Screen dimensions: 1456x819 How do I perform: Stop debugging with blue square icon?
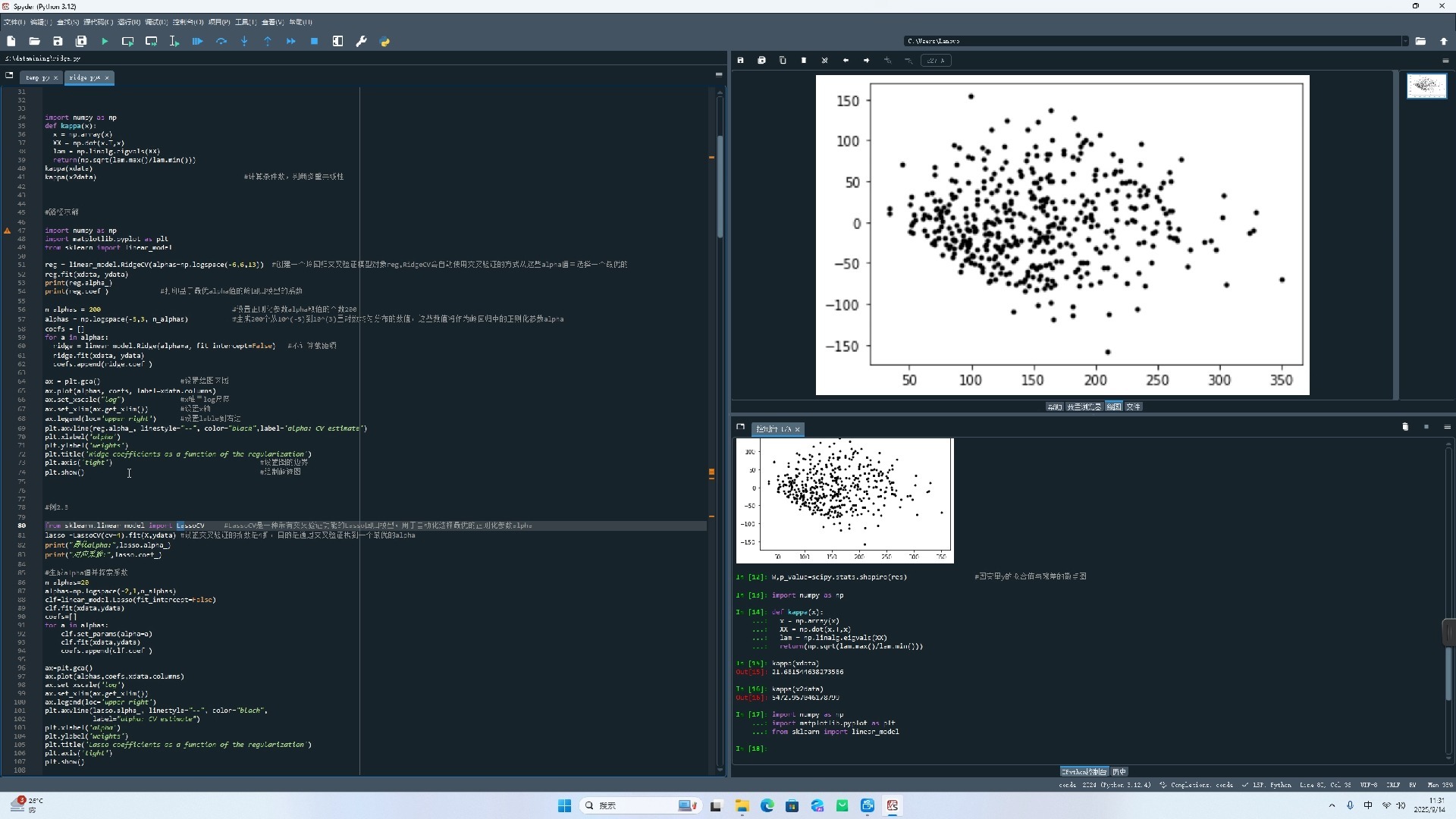pos(314,41)
